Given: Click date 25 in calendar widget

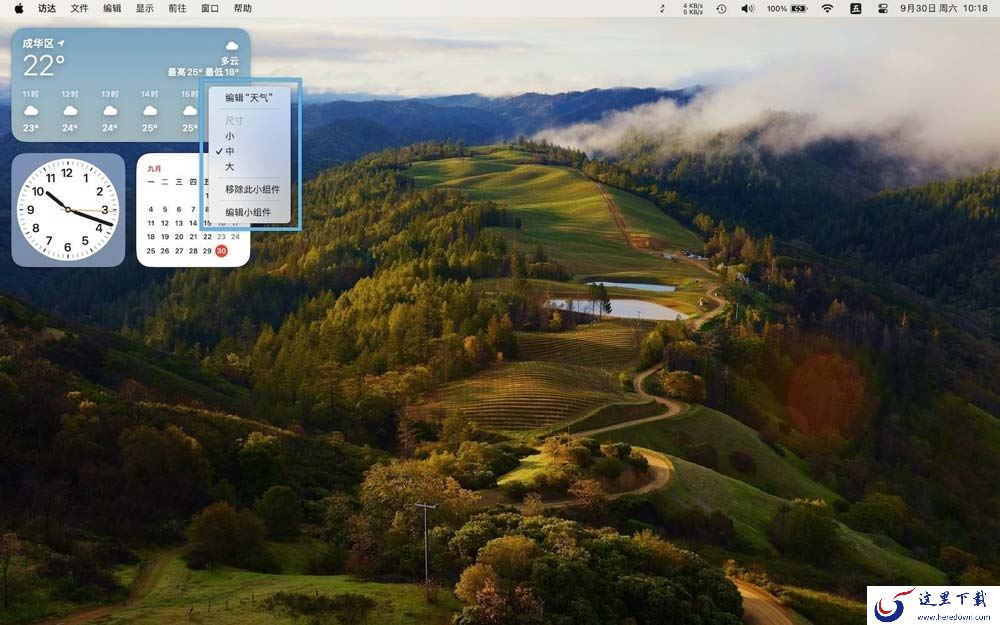Looking at the screenshot, I should pyautogui.click(x=151, y=251).
